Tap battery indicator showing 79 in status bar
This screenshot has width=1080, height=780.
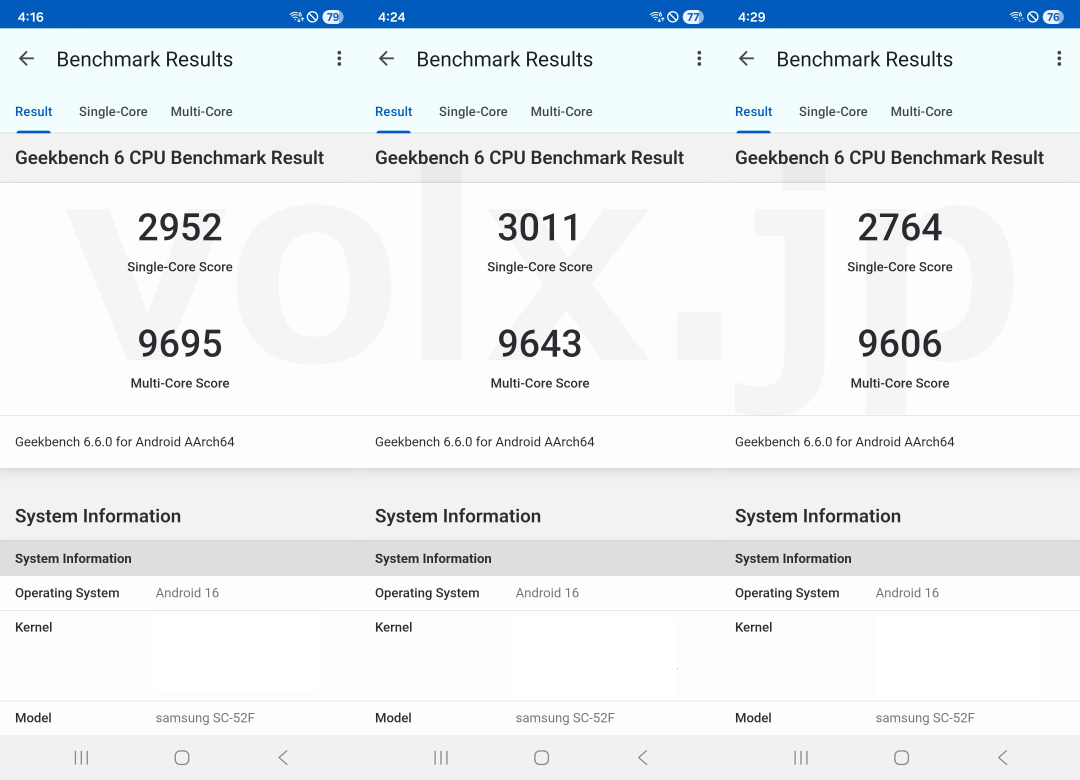coord(333,17)
